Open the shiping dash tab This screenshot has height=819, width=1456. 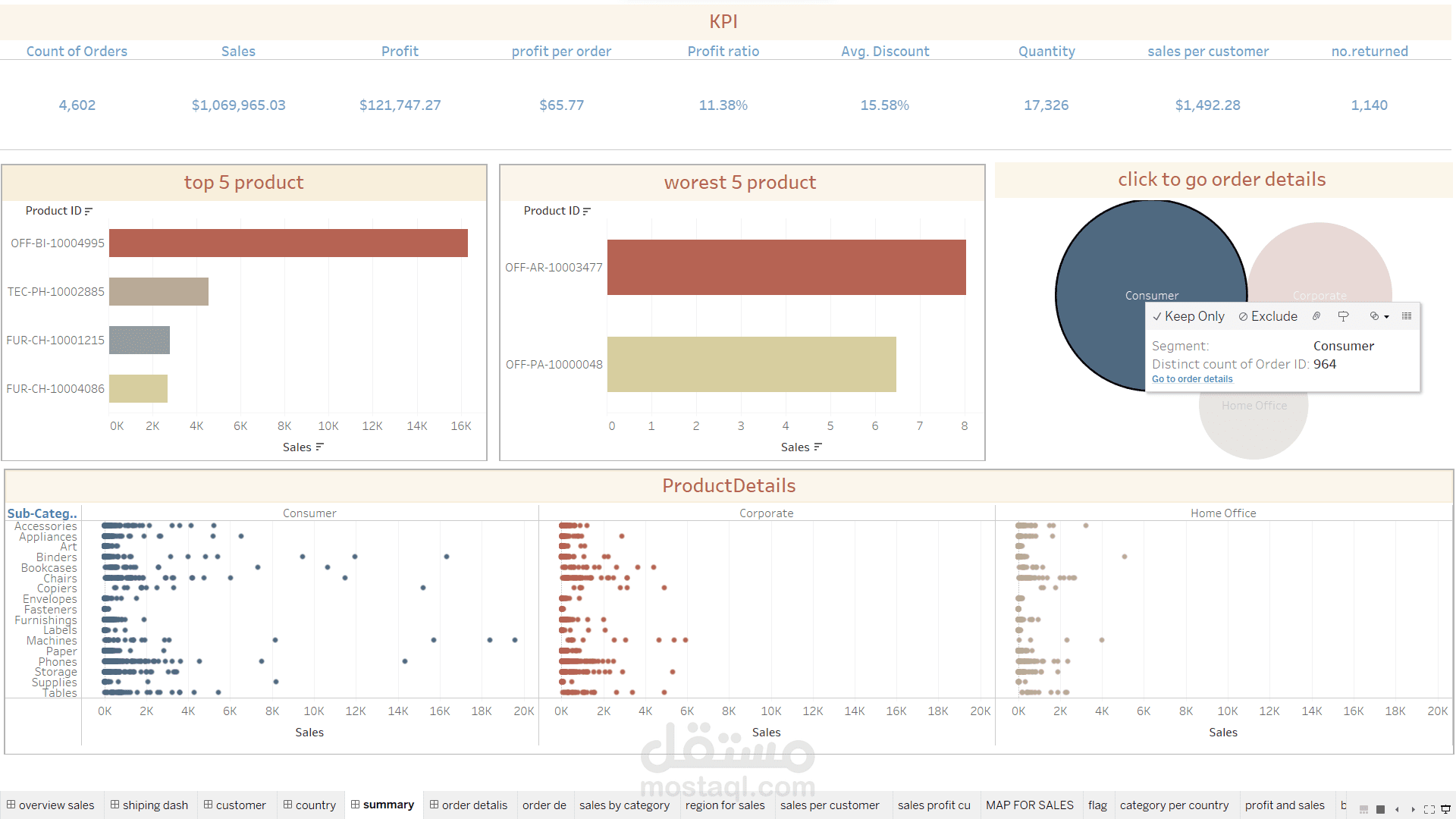click(x=149, y=805)
